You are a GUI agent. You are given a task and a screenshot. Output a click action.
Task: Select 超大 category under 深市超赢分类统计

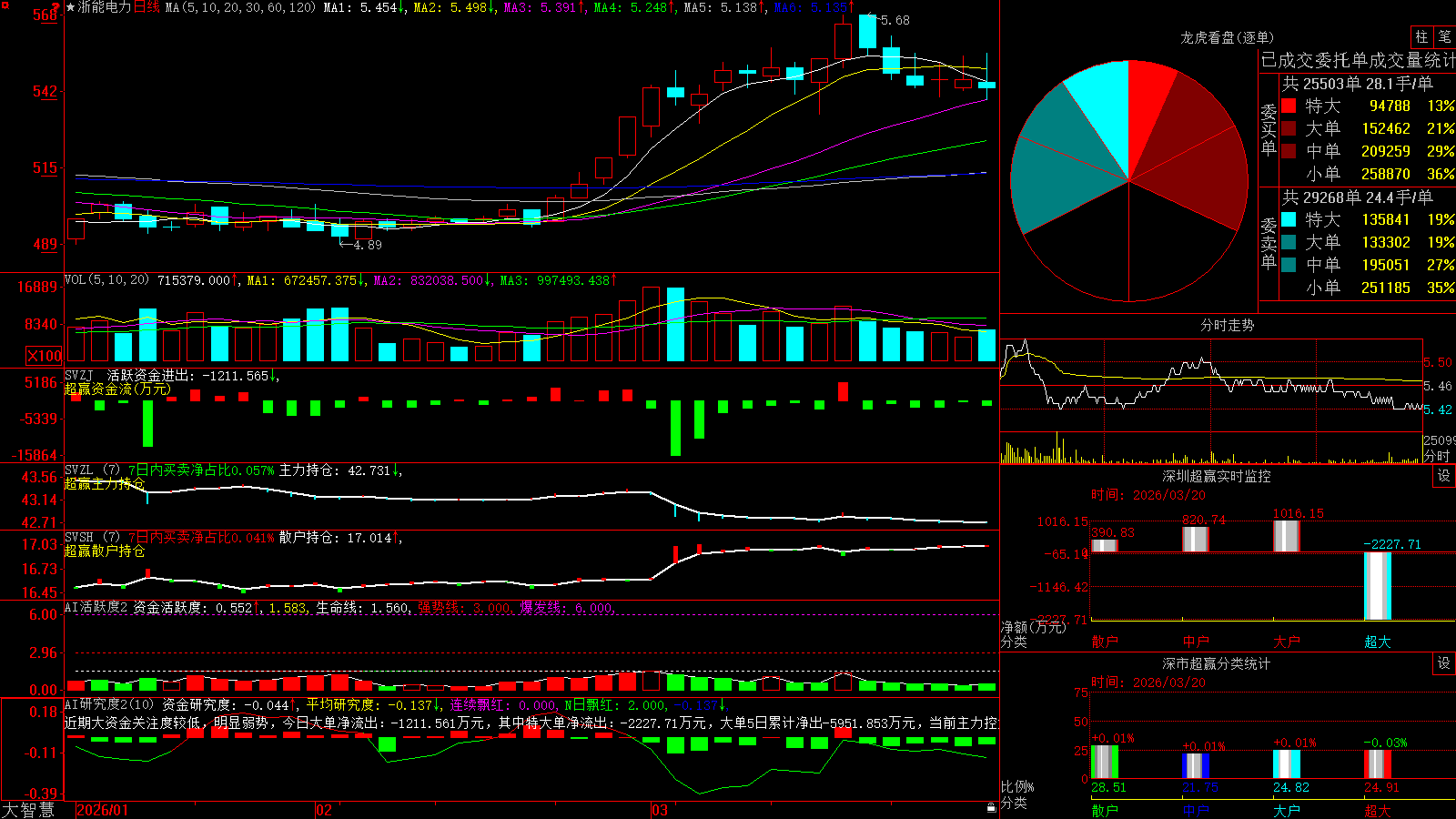pos(1378,811)
